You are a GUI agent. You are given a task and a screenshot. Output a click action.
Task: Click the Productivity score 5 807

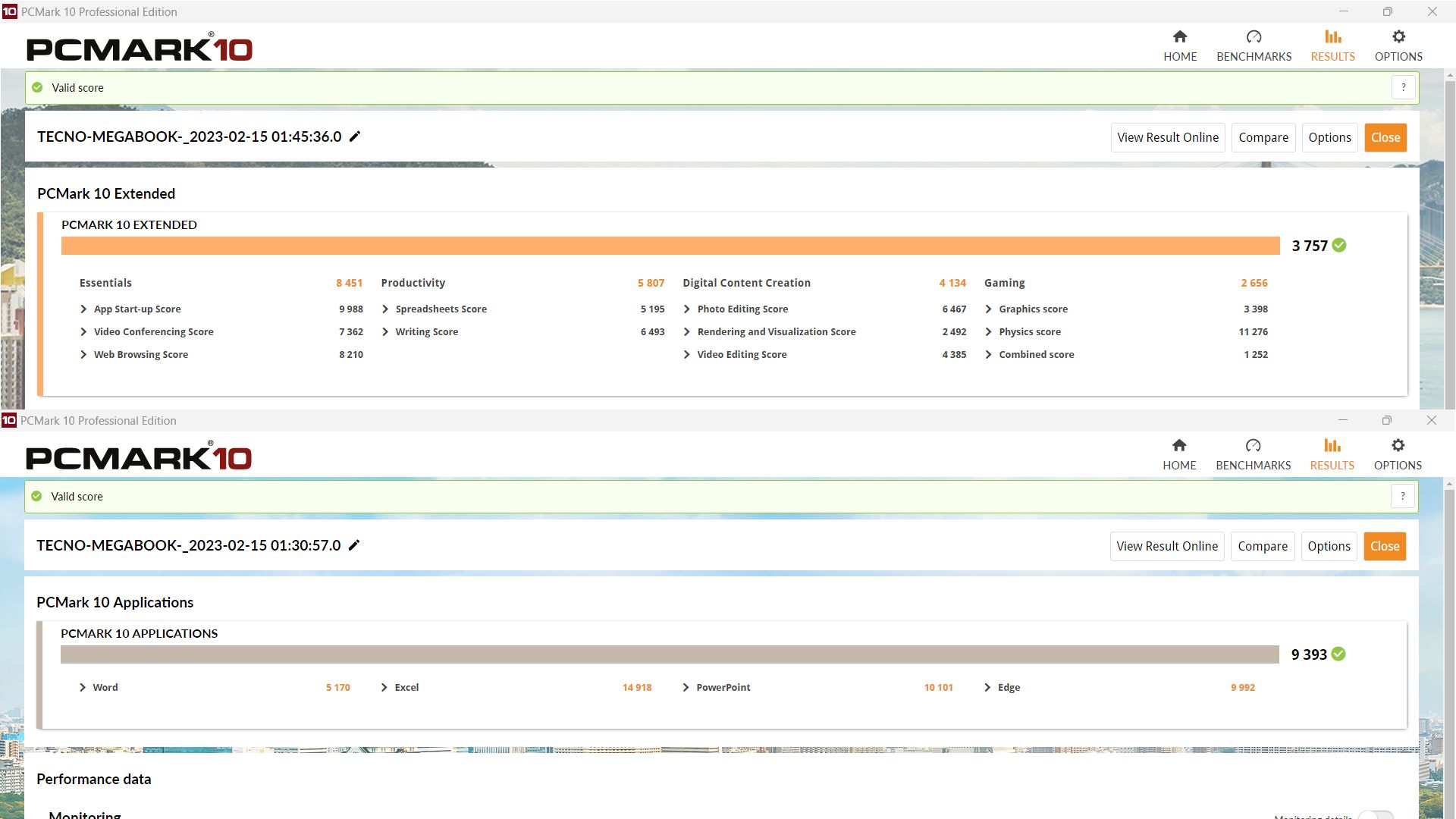[x=651, y=283]
